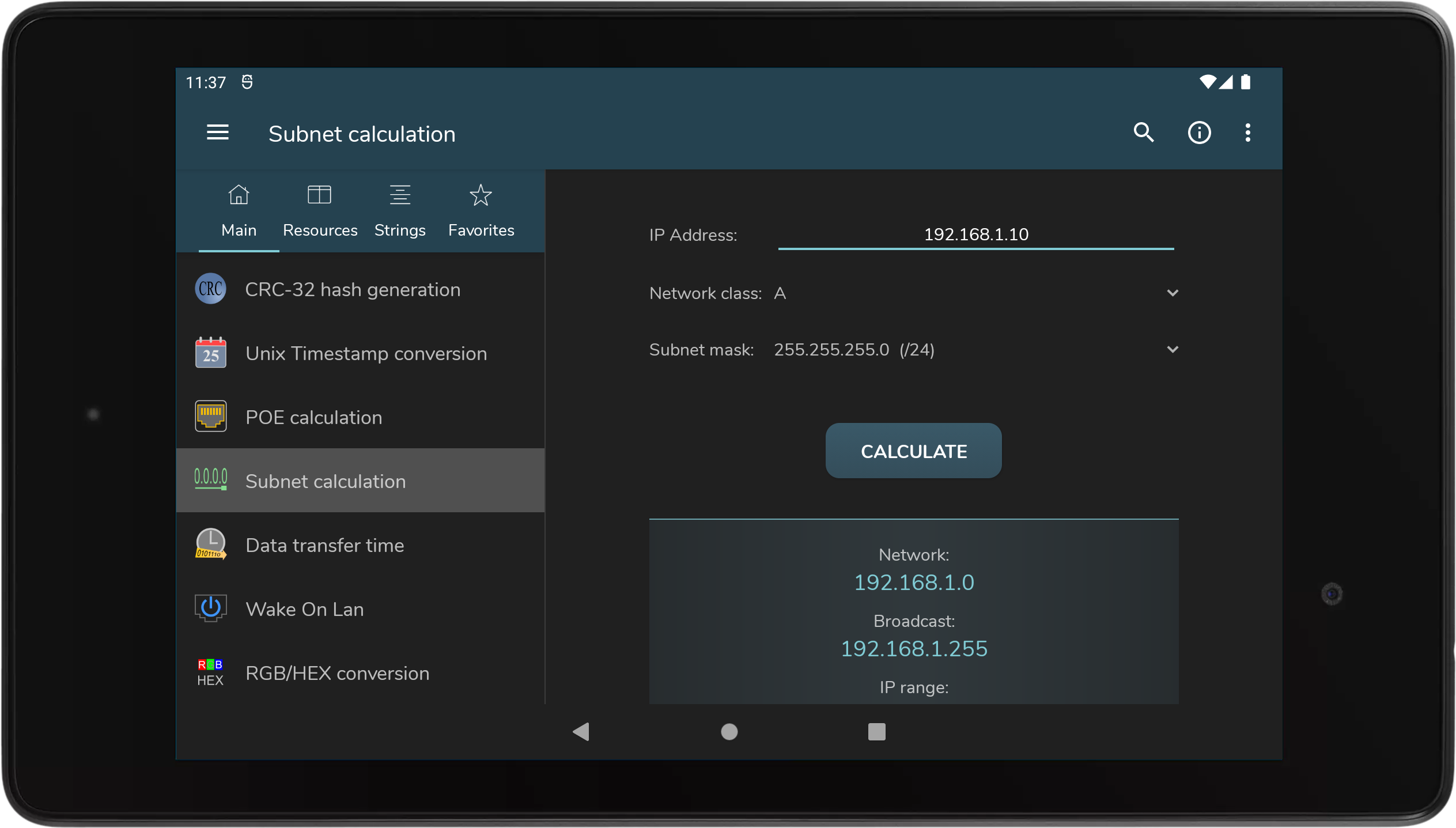
Task: Click the 11:37 clock in status bar
Action: click(x=206, y=82)
